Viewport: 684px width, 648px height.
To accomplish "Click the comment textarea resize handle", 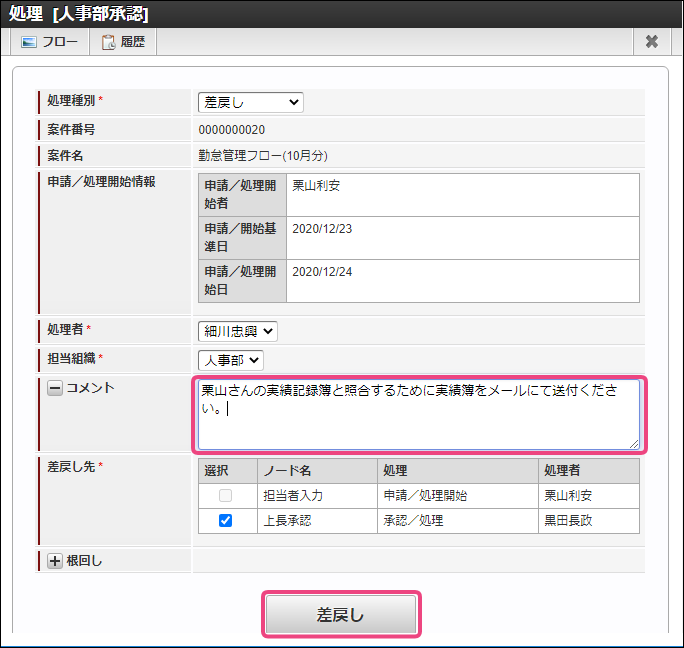I will [x=634, y=444].
